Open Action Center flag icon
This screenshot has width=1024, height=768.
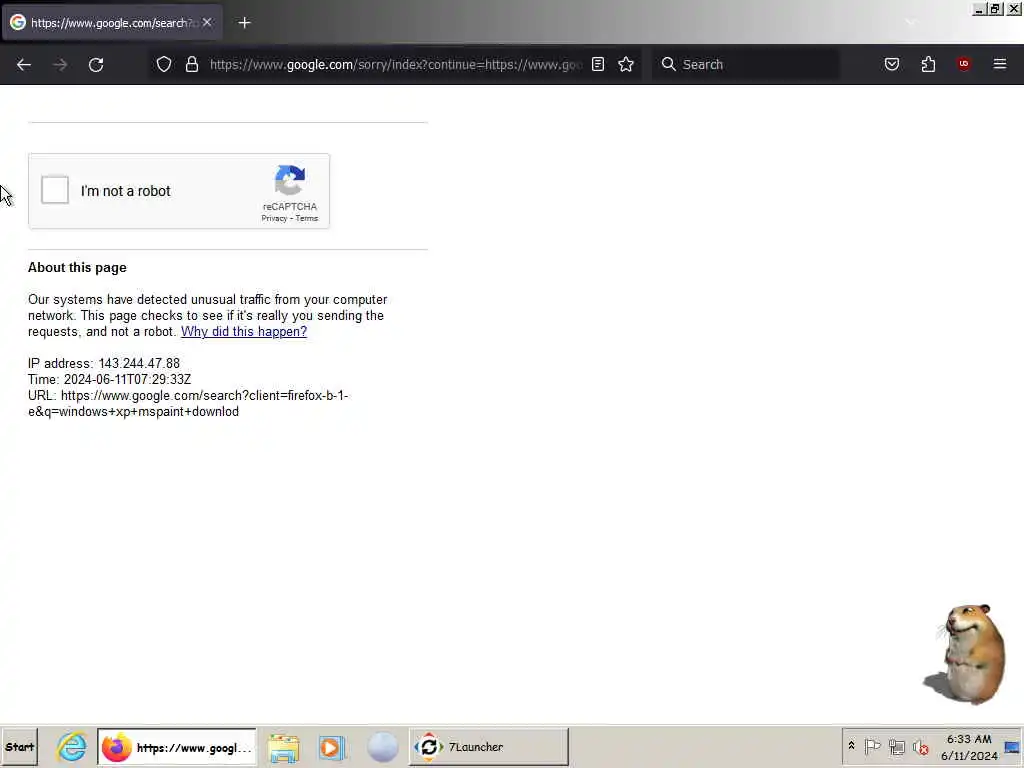[x=872, y=746]
